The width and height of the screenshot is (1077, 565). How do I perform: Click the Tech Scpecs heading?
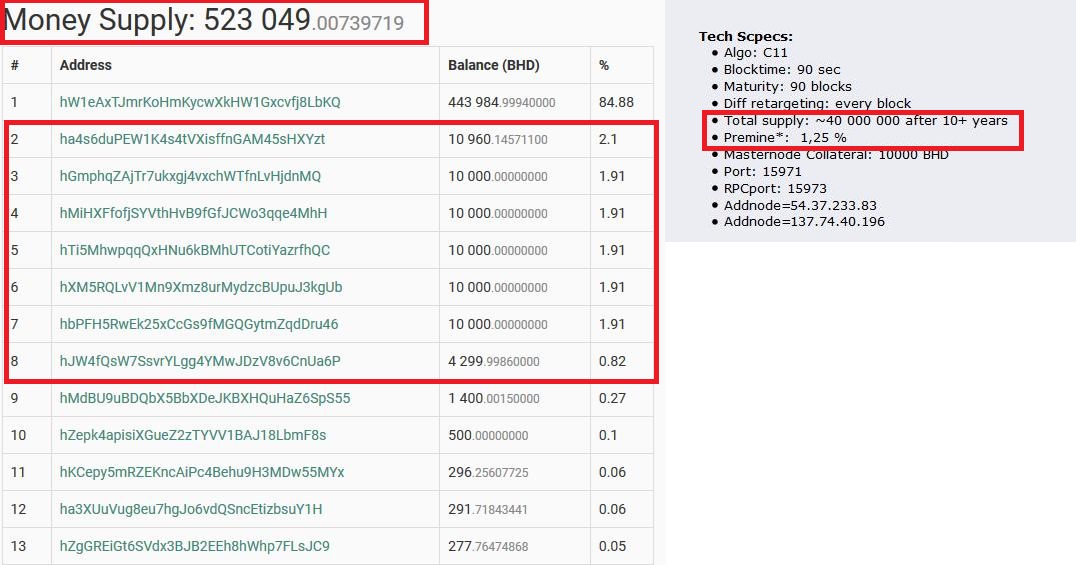click(x=745, y=36)
